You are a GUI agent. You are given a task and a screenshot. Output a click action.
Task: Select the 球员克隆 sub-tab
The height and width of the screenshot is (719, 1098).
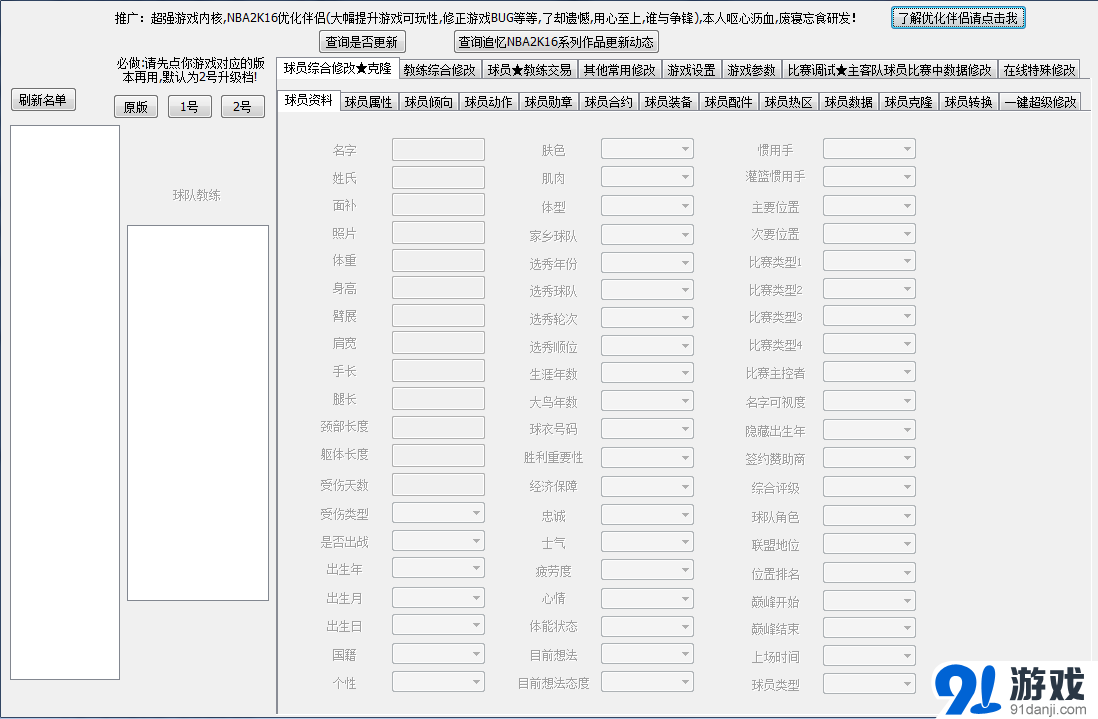[908, 102]
